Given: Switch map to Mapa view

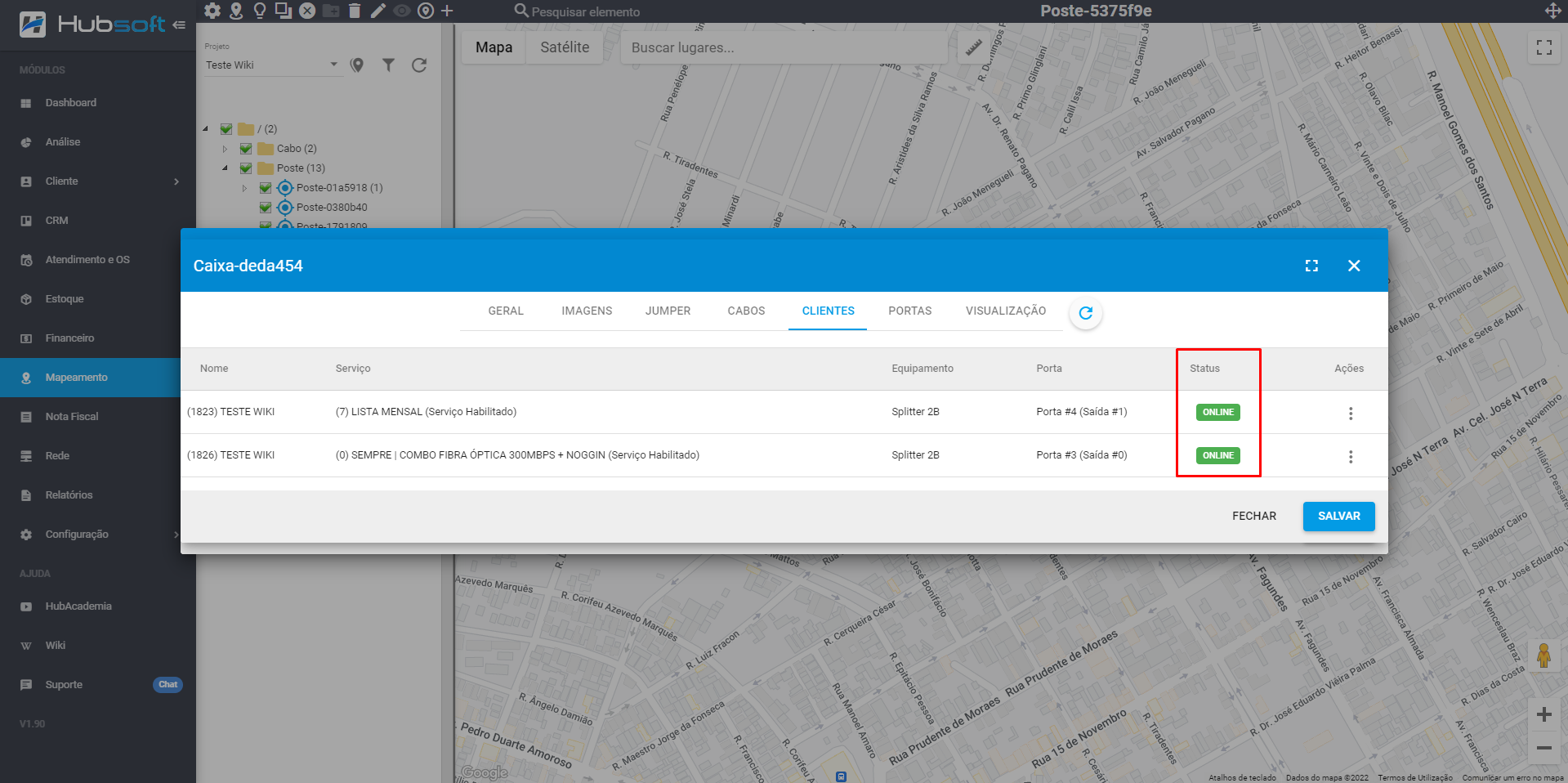Looking at the screenshot, I should tap(494, 47).
